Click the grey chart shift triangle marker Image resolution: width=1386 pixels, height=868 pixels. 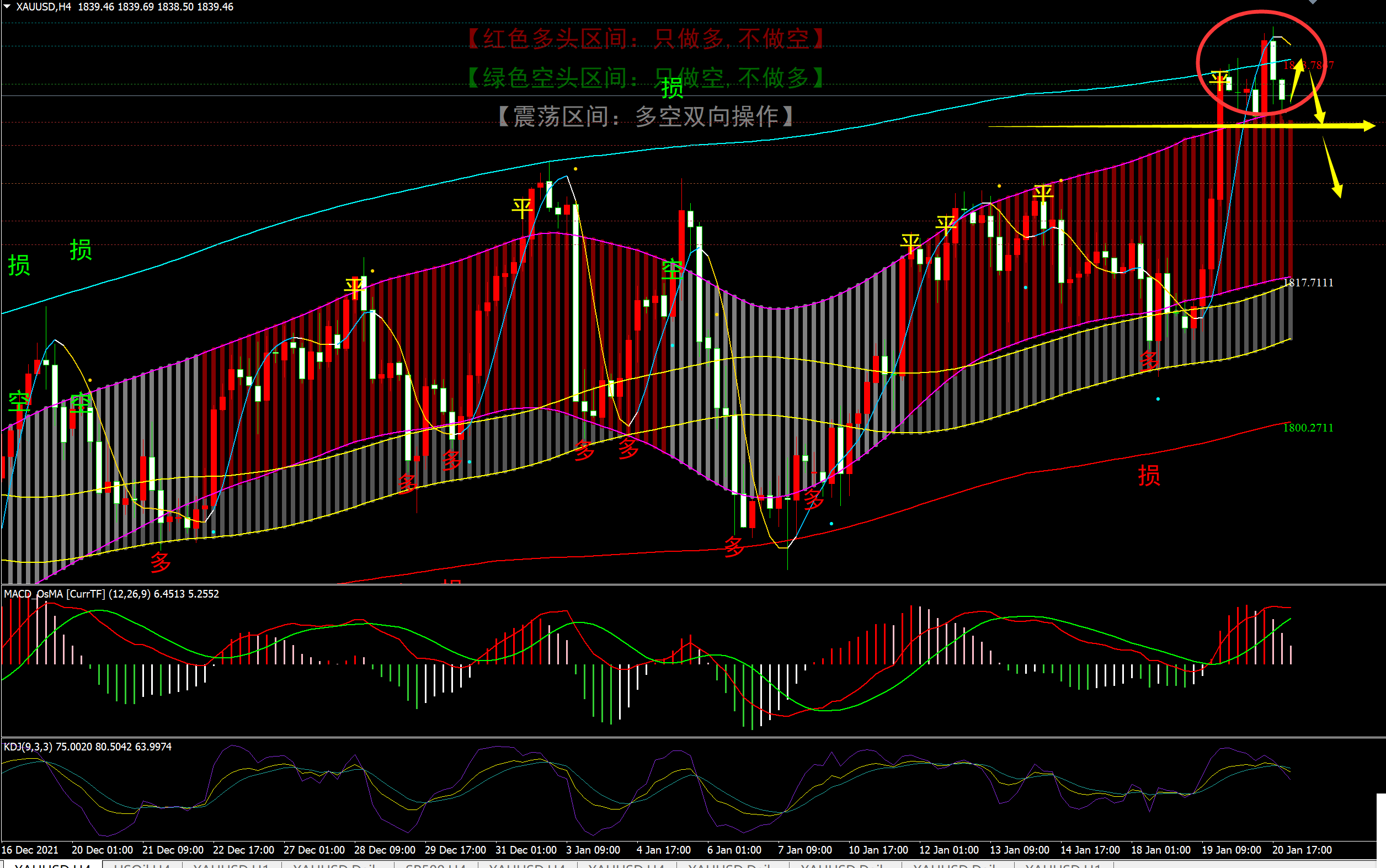tap(1313, 2)
